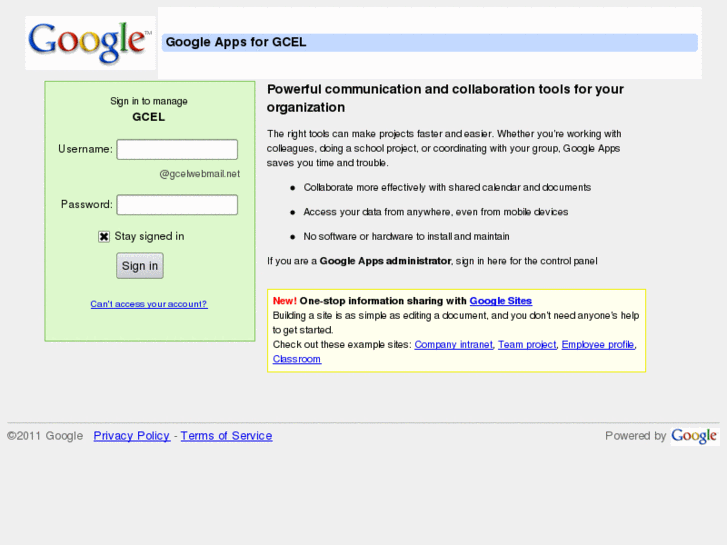Click the Powered by Google logo
Screen dimensions: 727x545
[x=695, y=436]
